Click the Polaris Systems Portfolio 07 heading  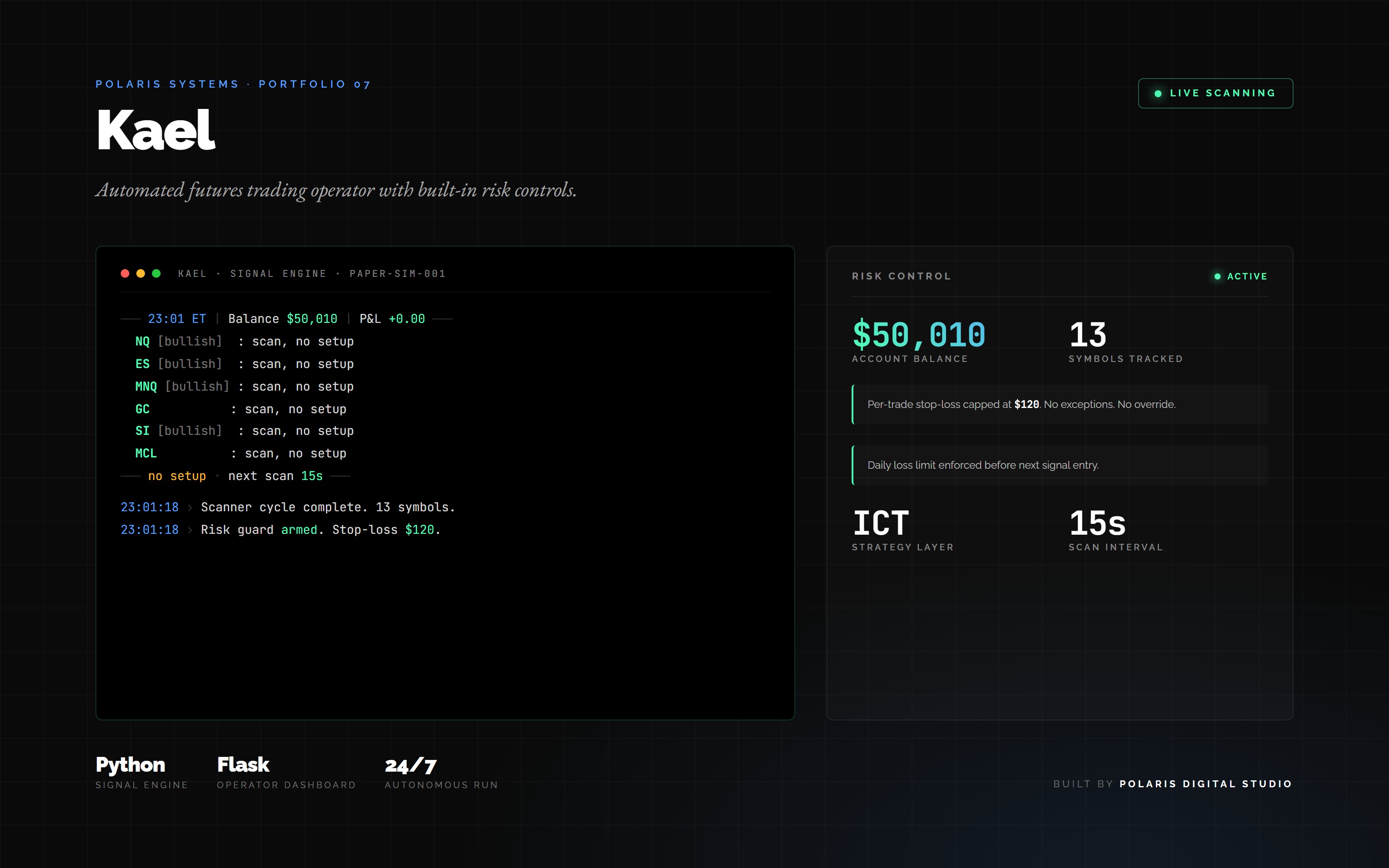click(x=233, y=84)
